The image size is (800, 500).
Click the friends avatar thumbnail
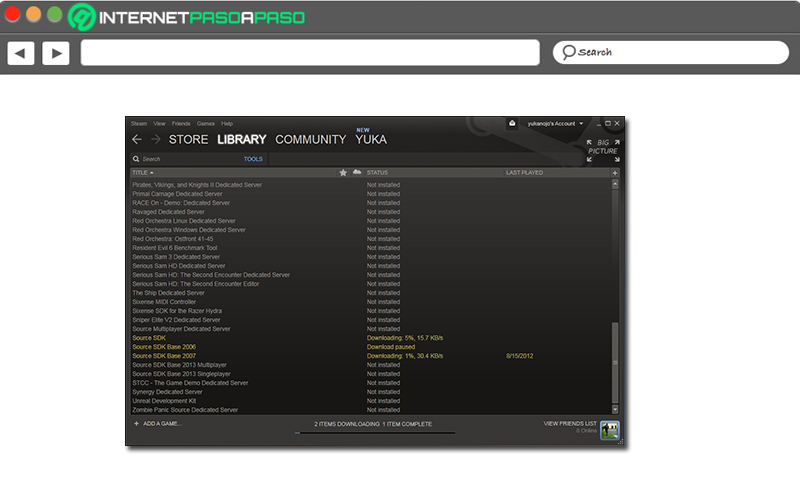[x=610, y=430]
